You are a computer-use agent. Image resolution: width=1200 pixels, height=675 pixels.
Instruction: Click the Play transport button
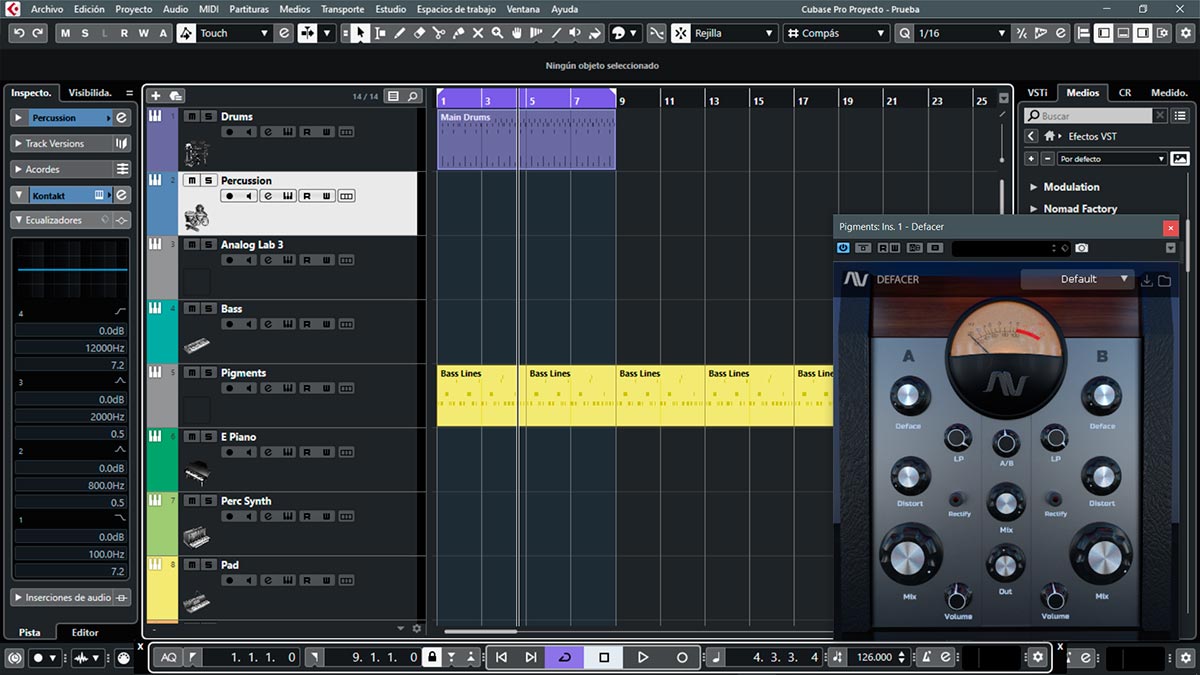click(643, 657)
